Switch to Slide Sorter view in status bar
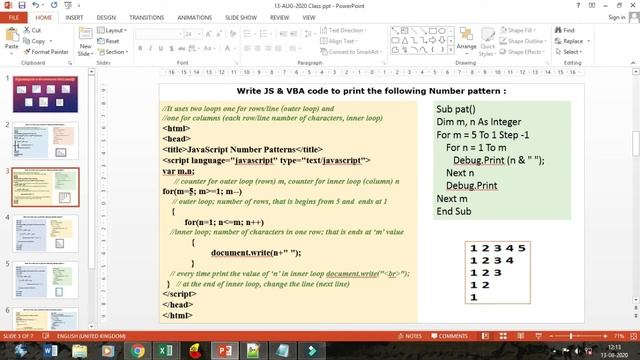 [503, 336]
